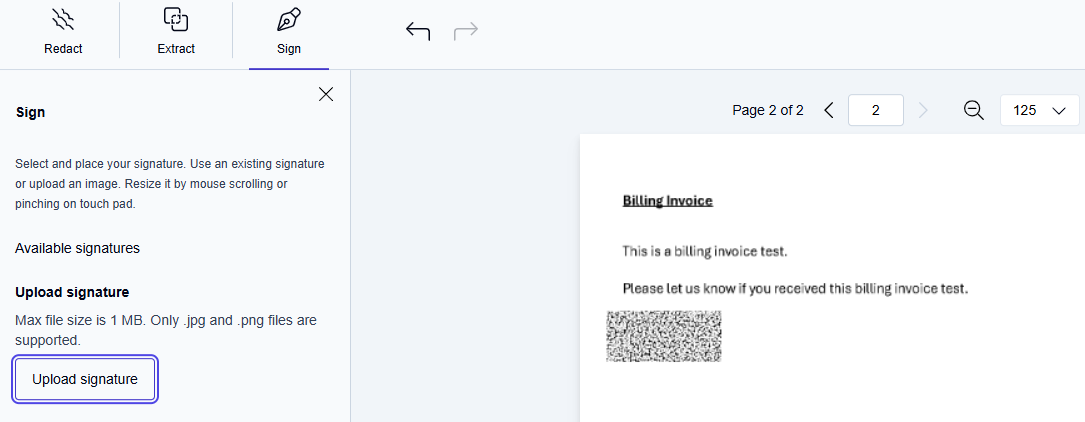Select the Redact tool icon
The image size is (1085, 422).
coord(63,20)
